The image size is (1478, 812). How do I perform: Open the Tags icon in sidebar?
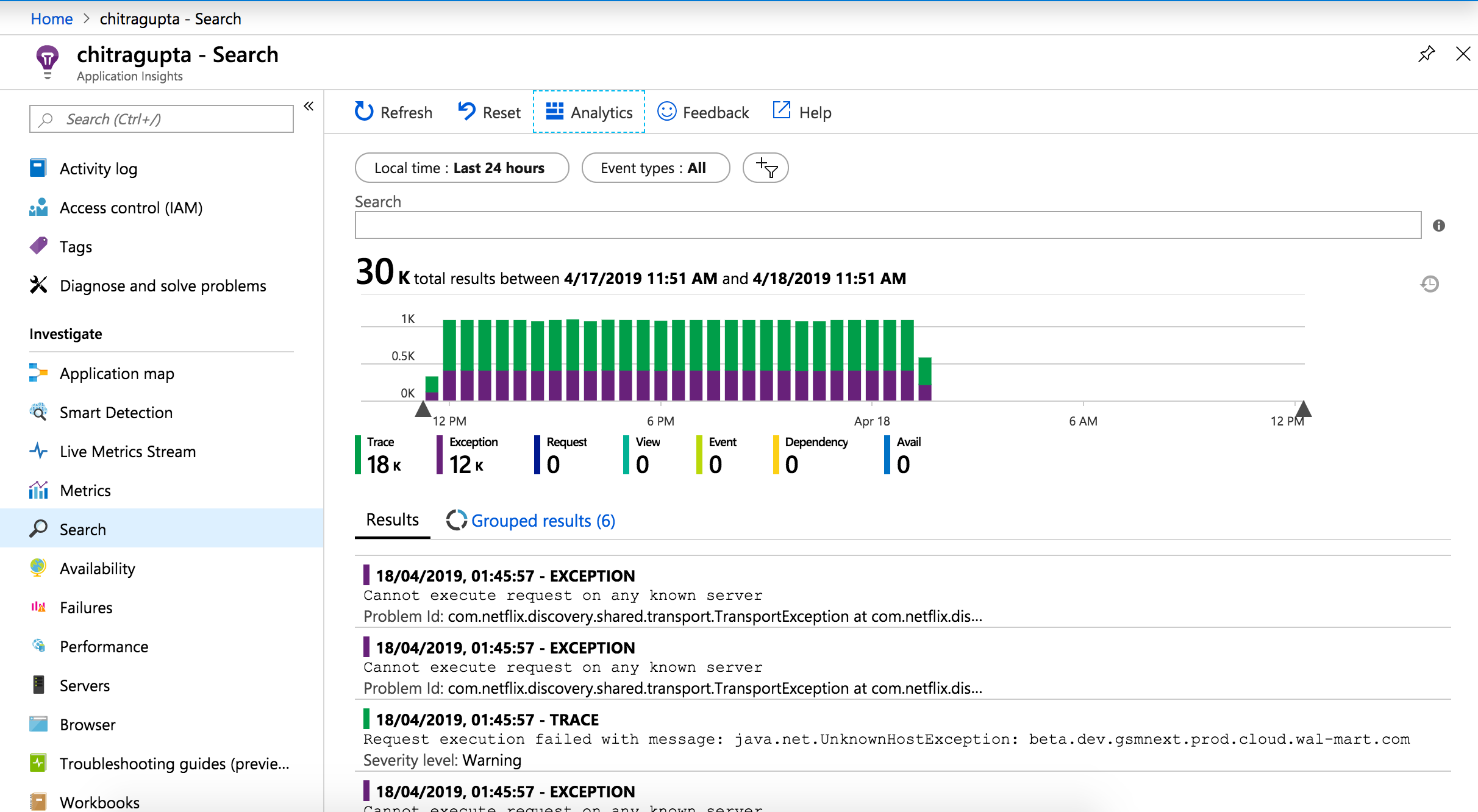pos(38,246)
